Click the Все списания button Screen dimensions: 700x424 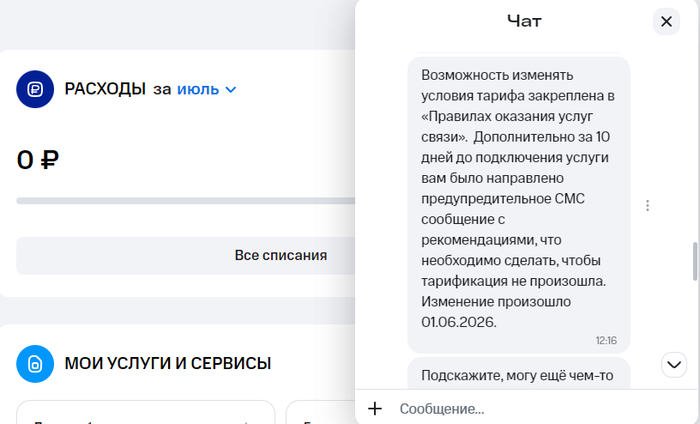pos(187,255)
